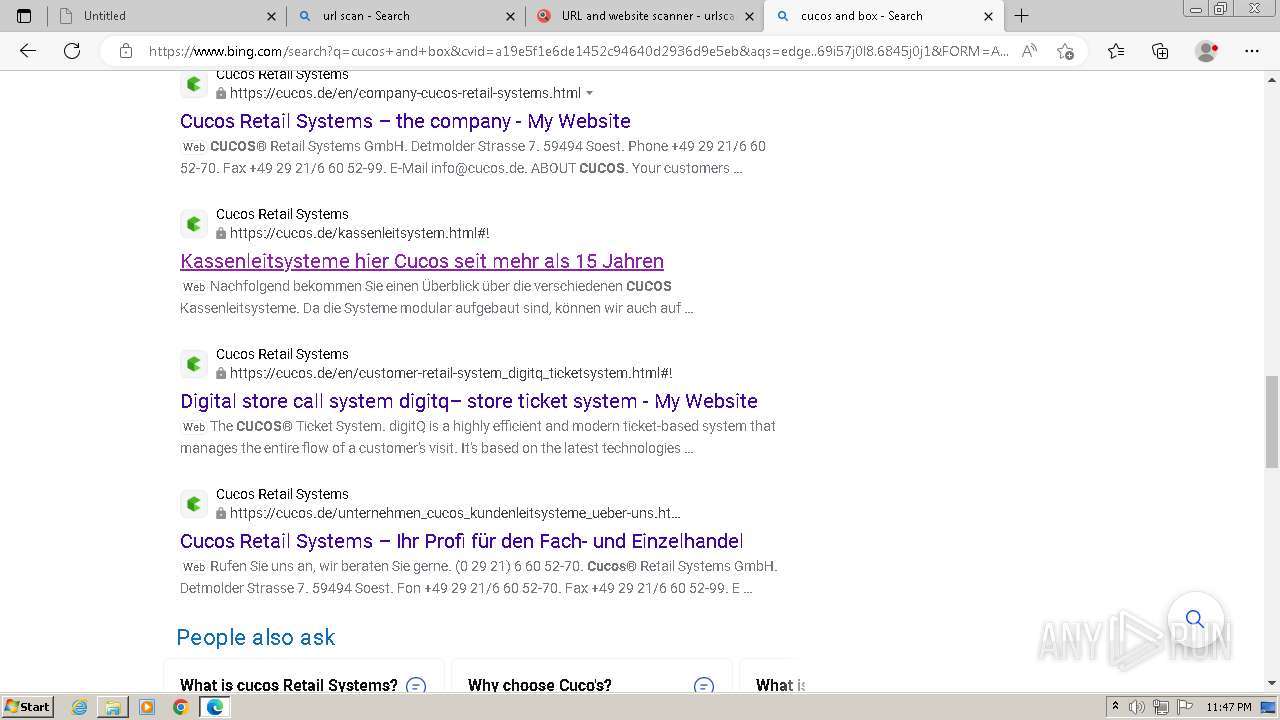Viewport: 1280px width, 720px height.
Task: Click Bing floating search magnifier button
Action: point(1195,619)
